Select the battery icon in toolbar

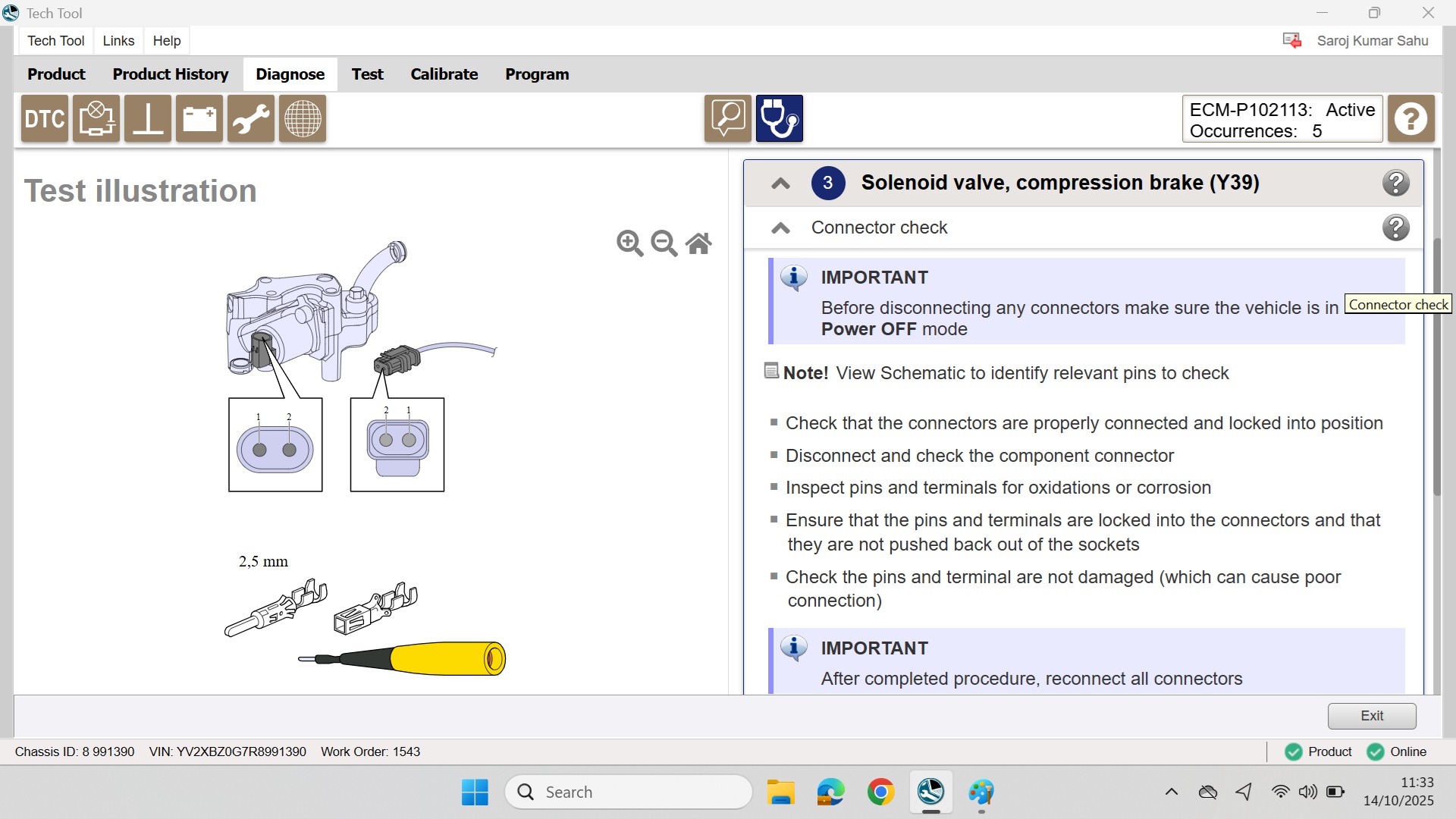click(x=199, y=119)
